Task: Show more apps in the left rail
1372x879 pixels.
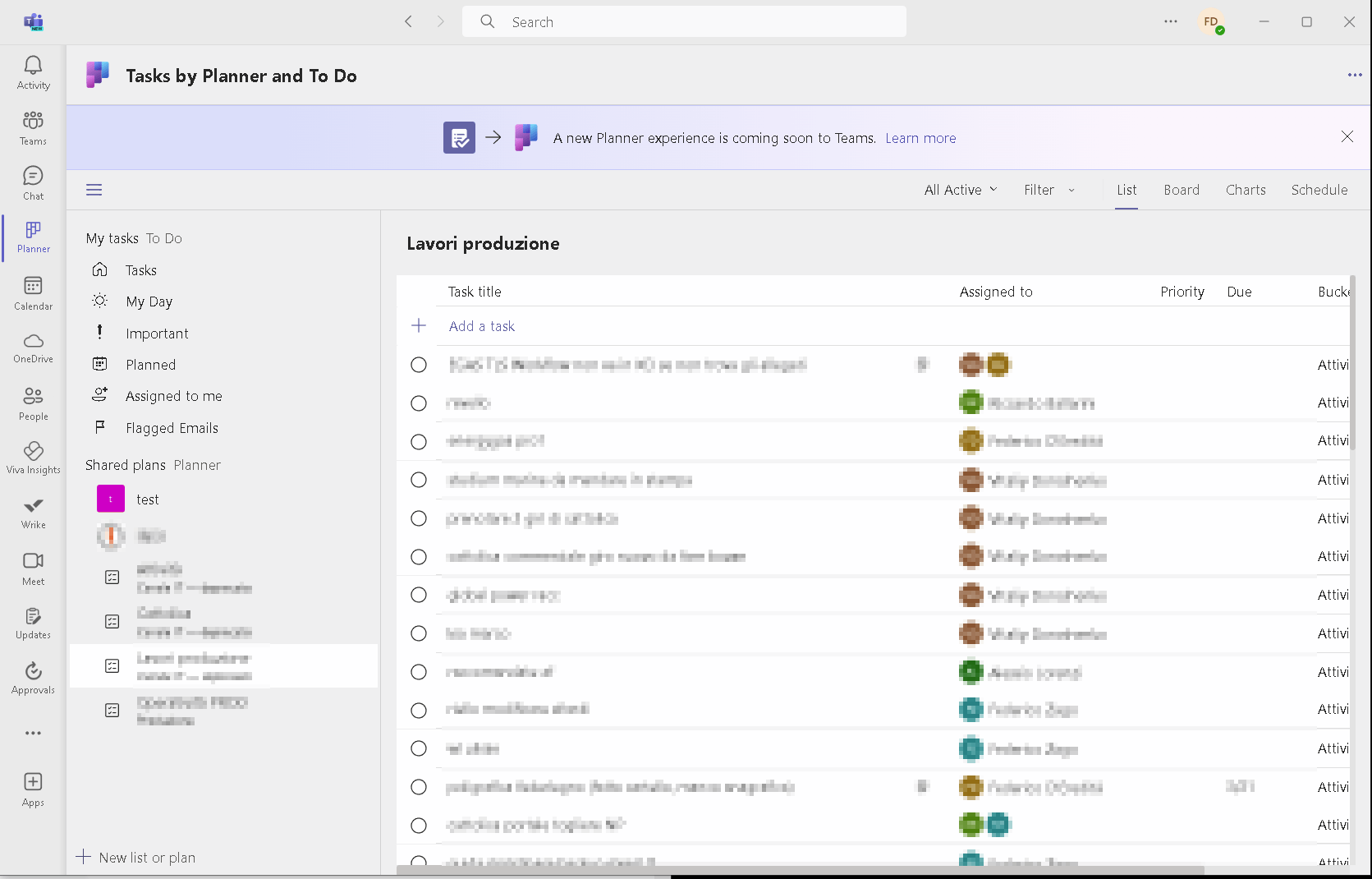Action: coord(33,733)
